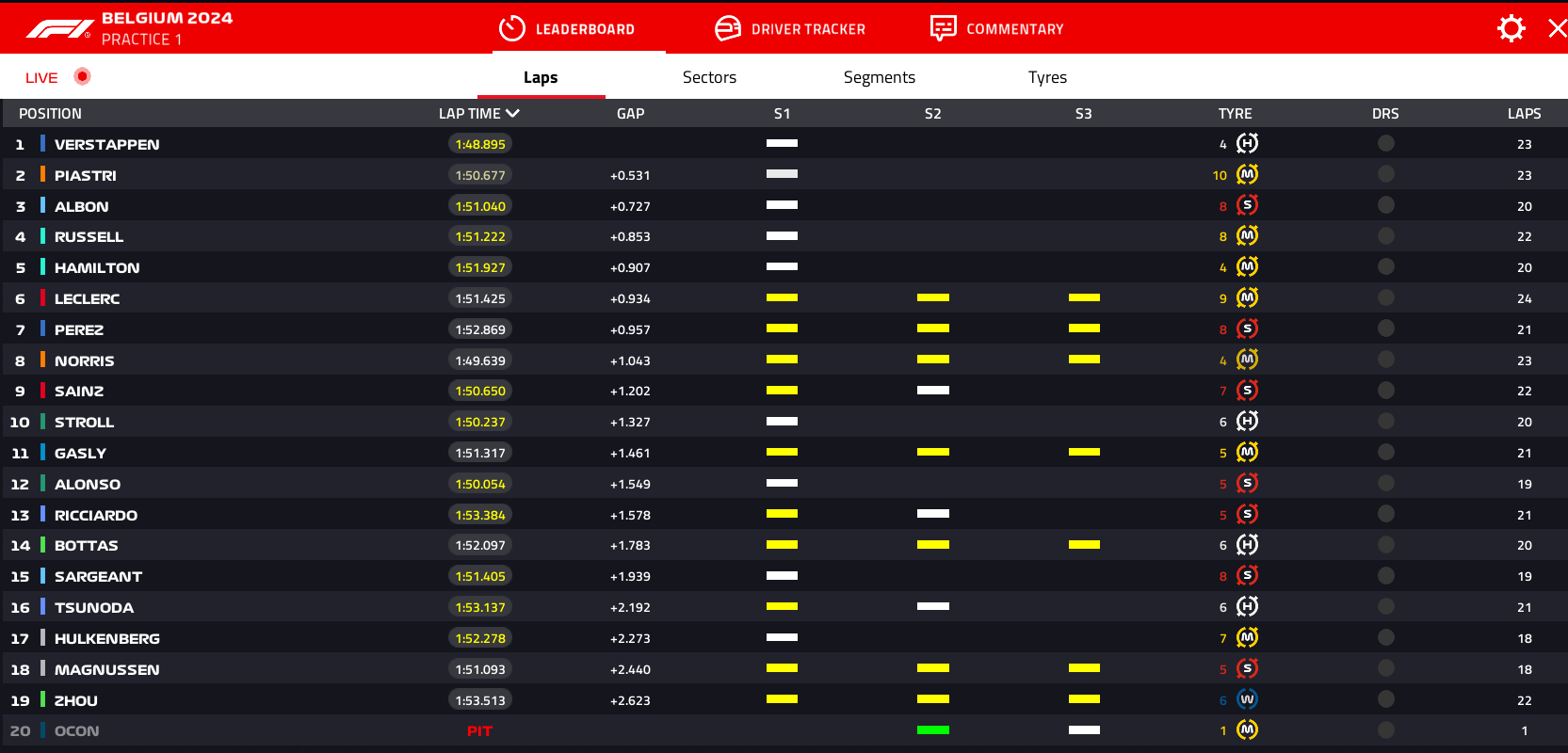Click Verstappen's DRS indicator
Screen dimensions: 1568x753
(x=1385, y=143)
